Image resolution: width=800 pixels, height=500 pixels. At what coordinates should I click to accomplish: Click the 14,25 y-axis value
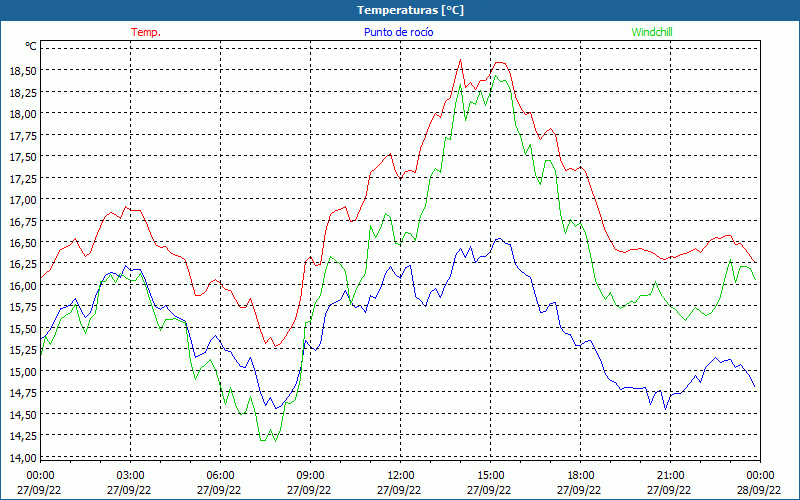[23, 436]
